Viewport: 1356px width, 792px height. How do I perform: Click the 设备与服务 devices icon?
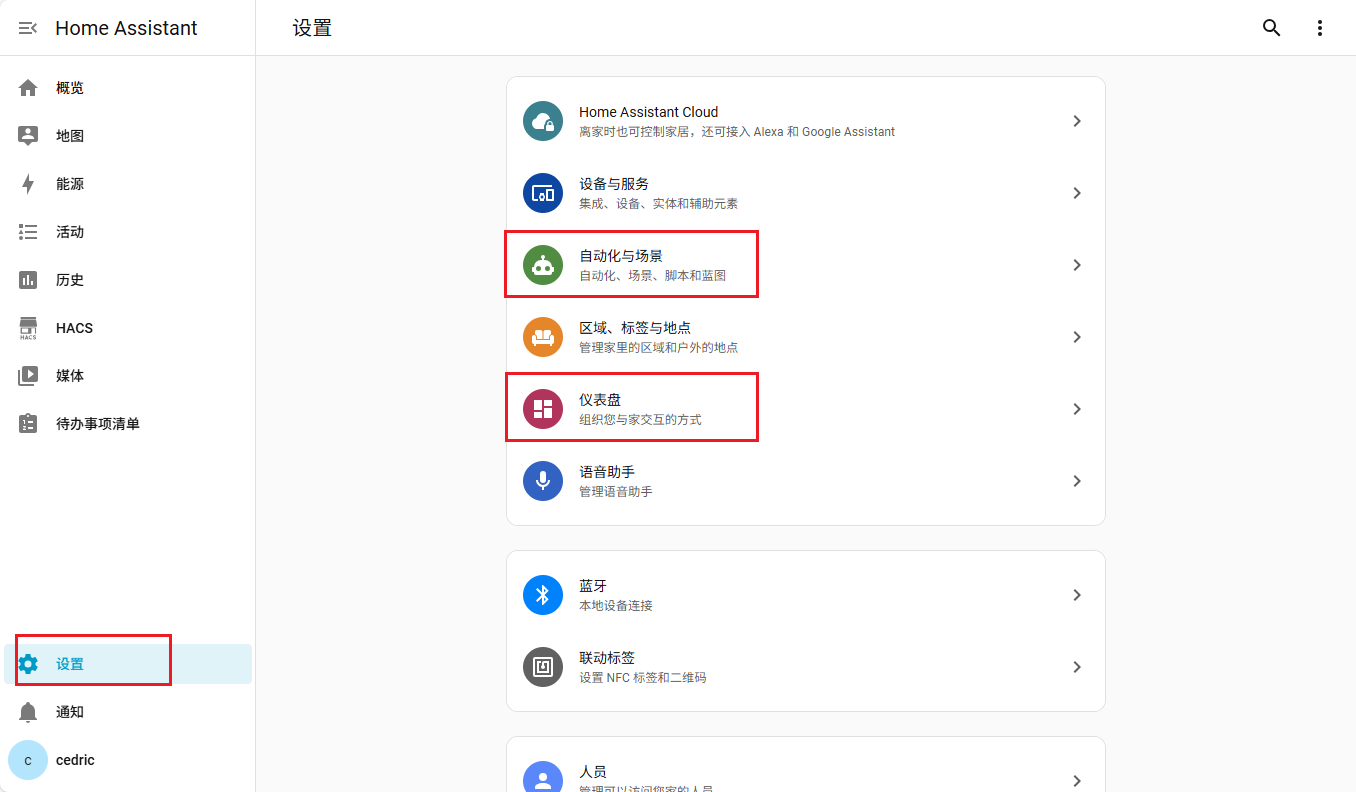(x=543, y=193)
